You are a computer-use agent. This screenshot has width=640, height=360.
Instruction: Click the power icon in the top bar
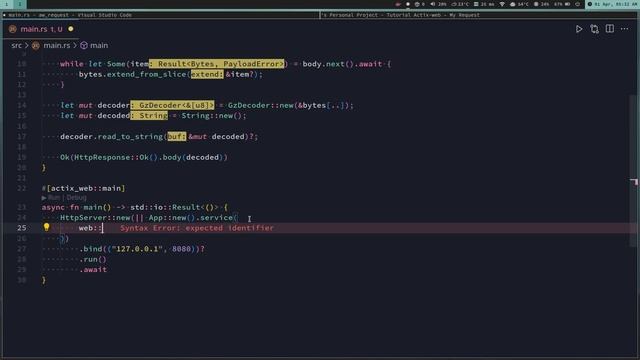tap(578, 4)
